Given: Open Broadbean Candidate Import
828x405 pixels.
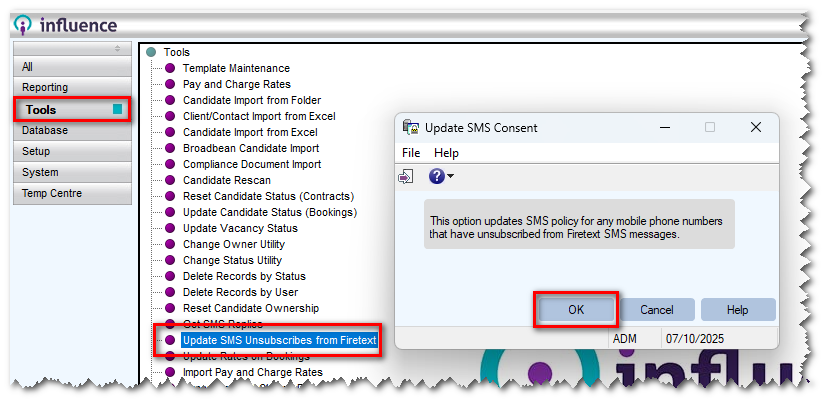Looking at the screenshot, I should coord(251,148).
